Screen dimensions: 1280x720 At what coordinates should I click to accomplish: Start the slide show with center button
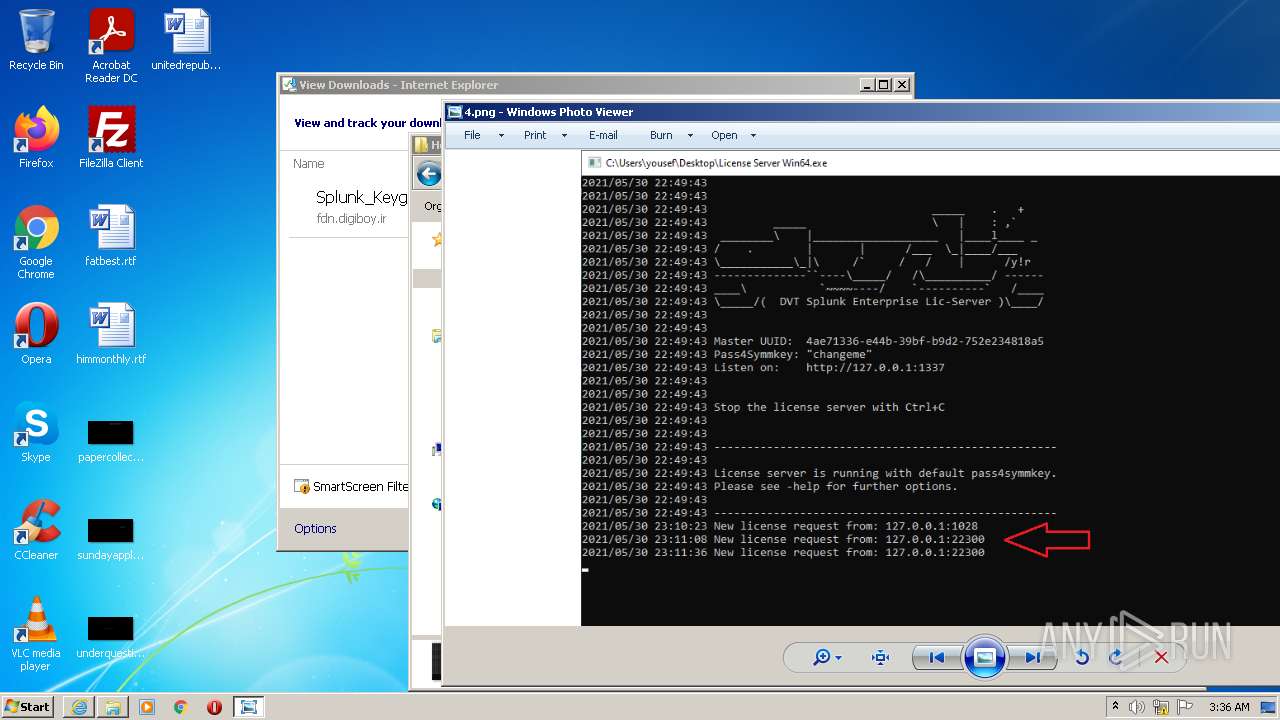coord(984,657)
